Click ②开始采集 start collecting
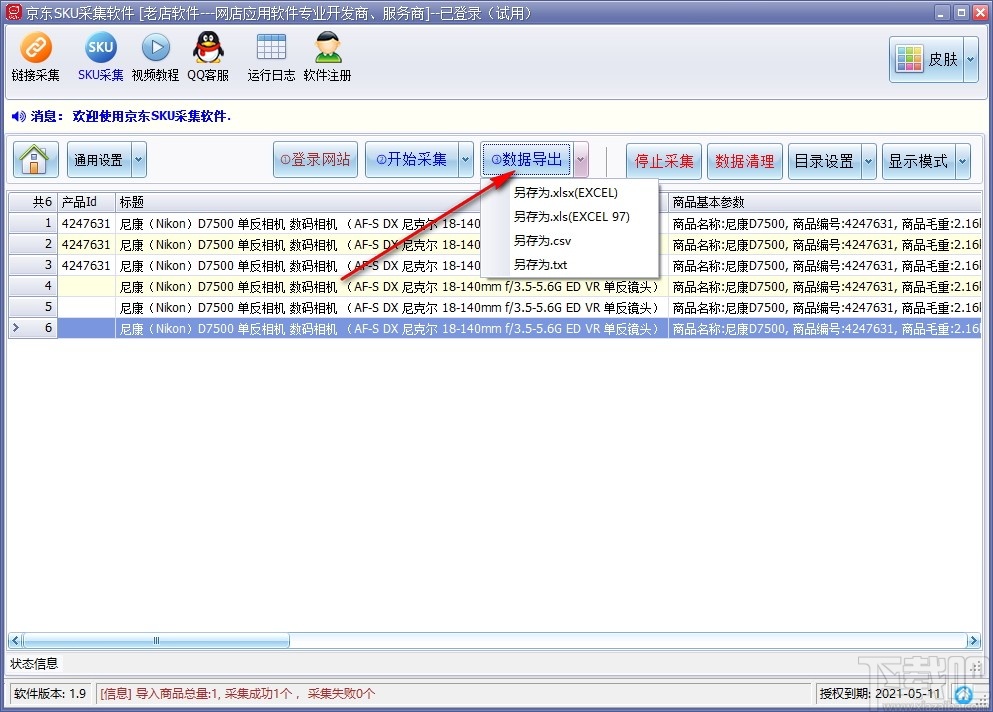Viewport: 993px width, 712px height. point(412,160)
